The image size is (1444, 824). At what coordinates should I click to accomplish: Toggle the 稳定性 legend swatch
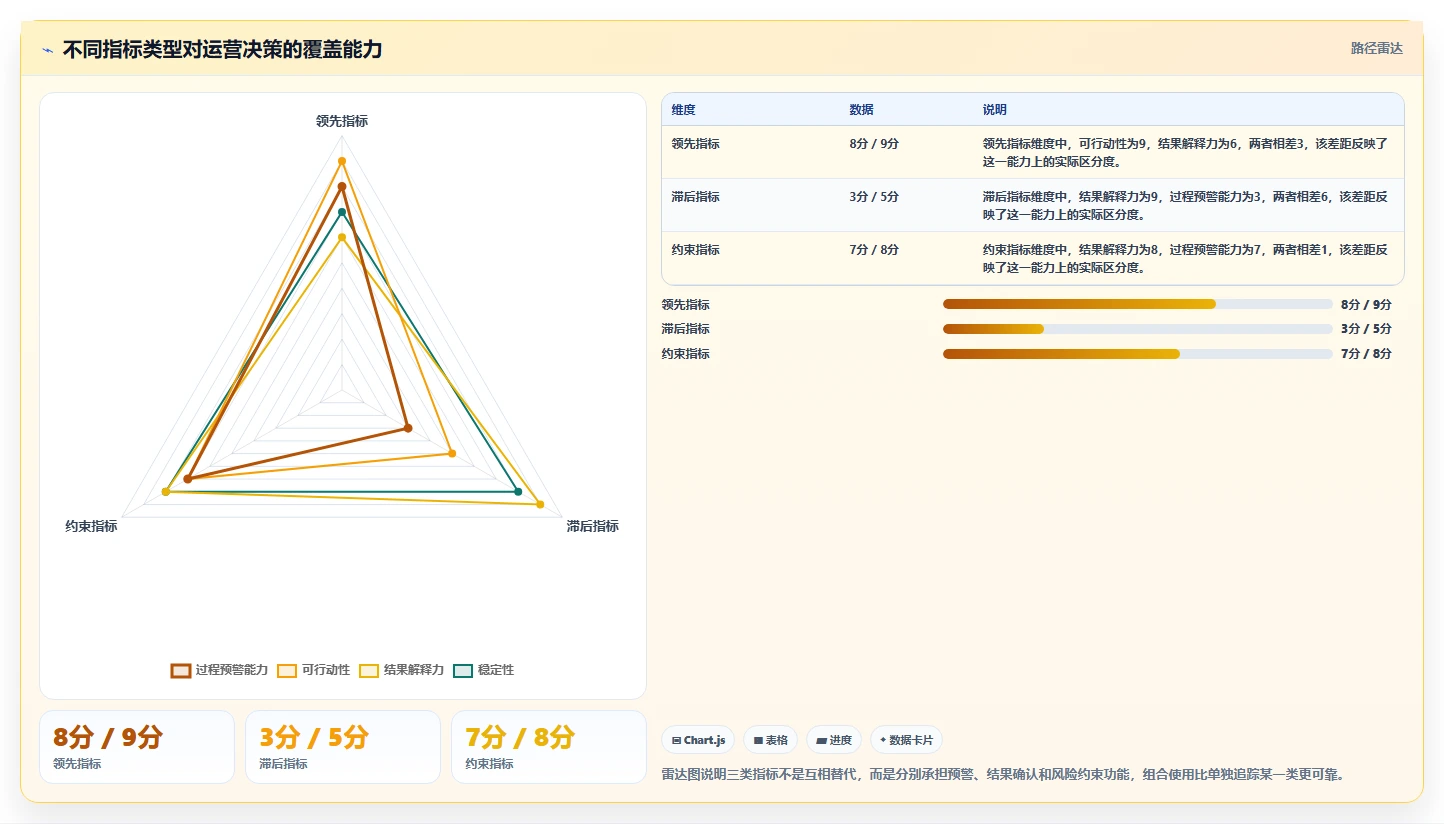pos(463,670)
